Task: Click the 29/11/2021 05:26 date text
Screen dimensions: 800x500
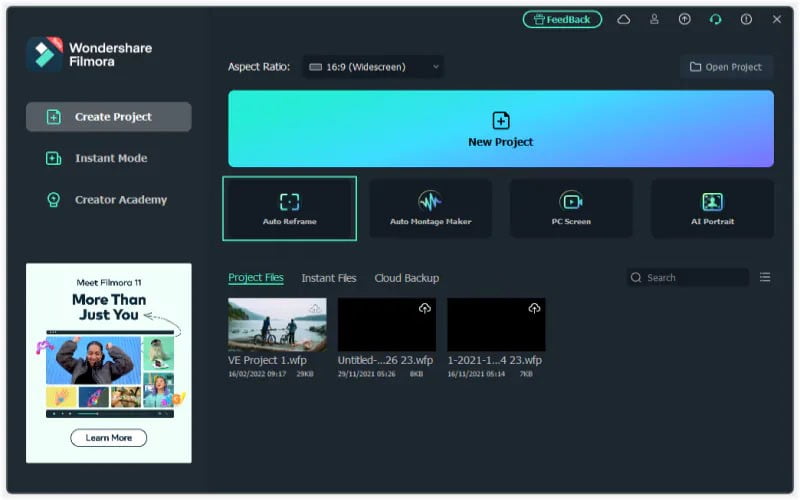Action: coord(366,374)
